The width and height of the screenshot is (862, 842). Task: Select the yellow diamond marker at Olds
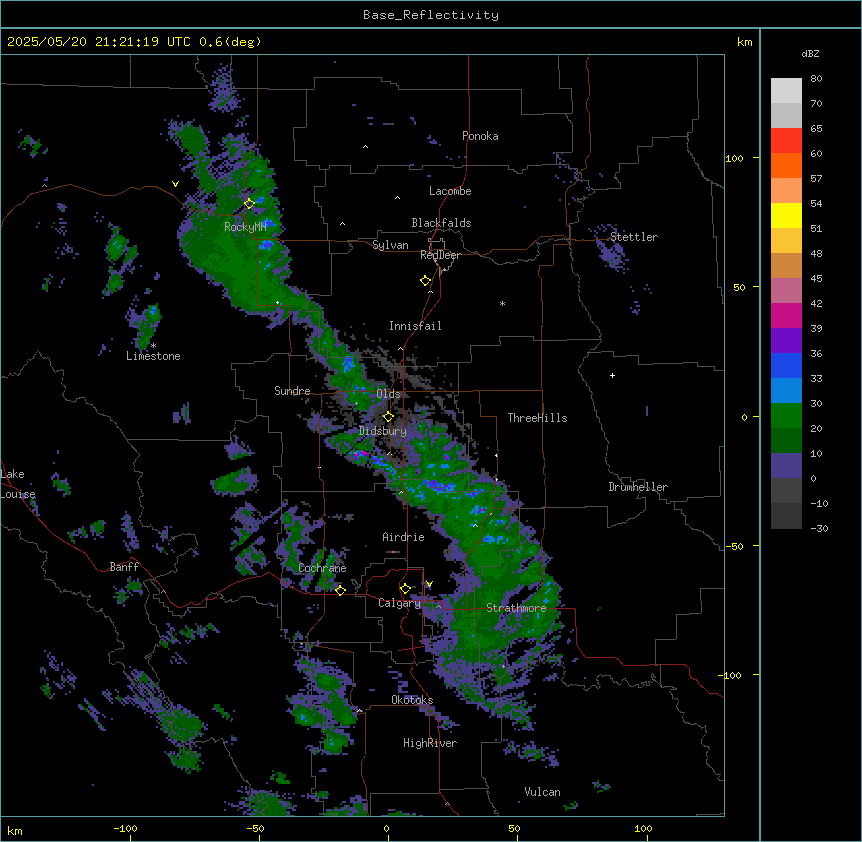[x=388, y=417]
